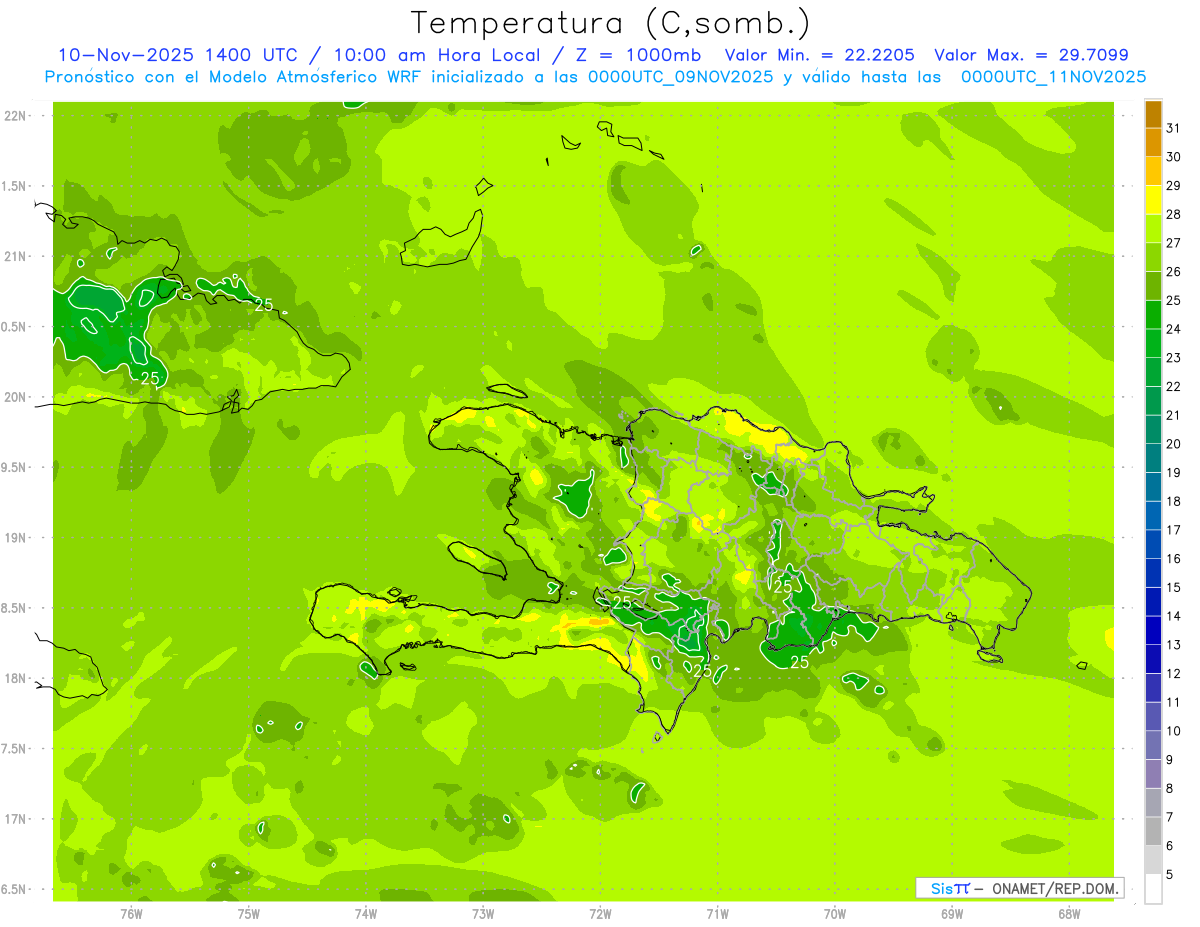Pick the green swatch between legend values 24 and 25
The width and height of the screenshot is (1200, 927).
click(x=1153, y=315)
